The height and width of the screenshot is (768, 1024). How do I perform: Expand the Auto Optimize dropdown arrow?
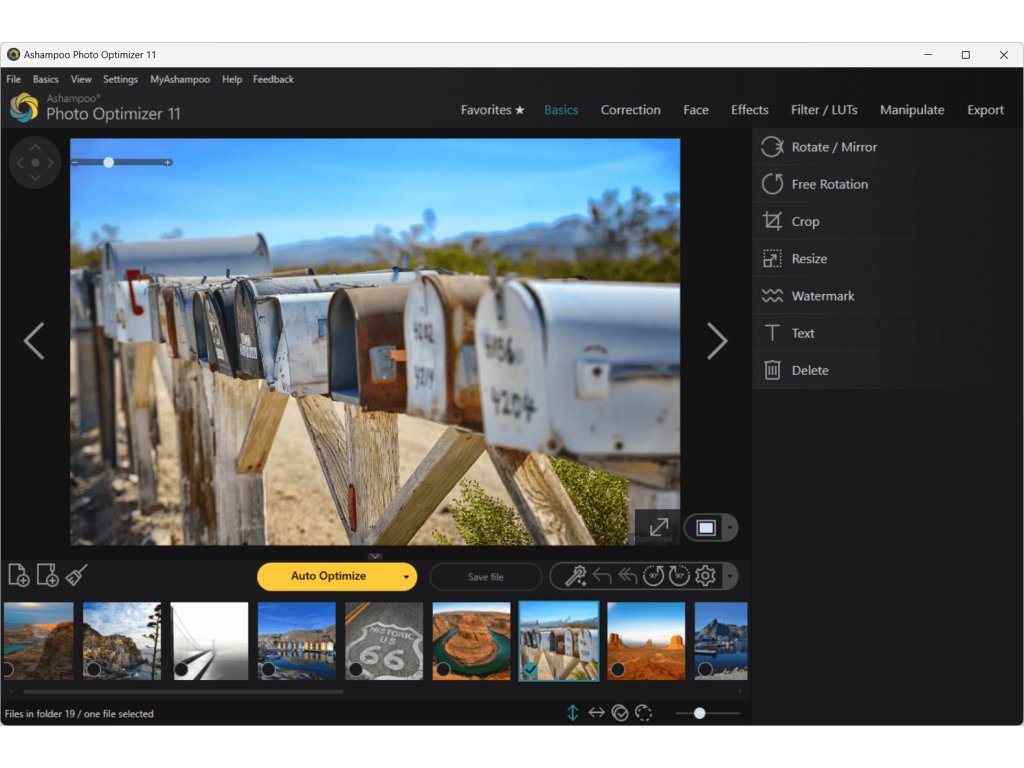point(406,577)
